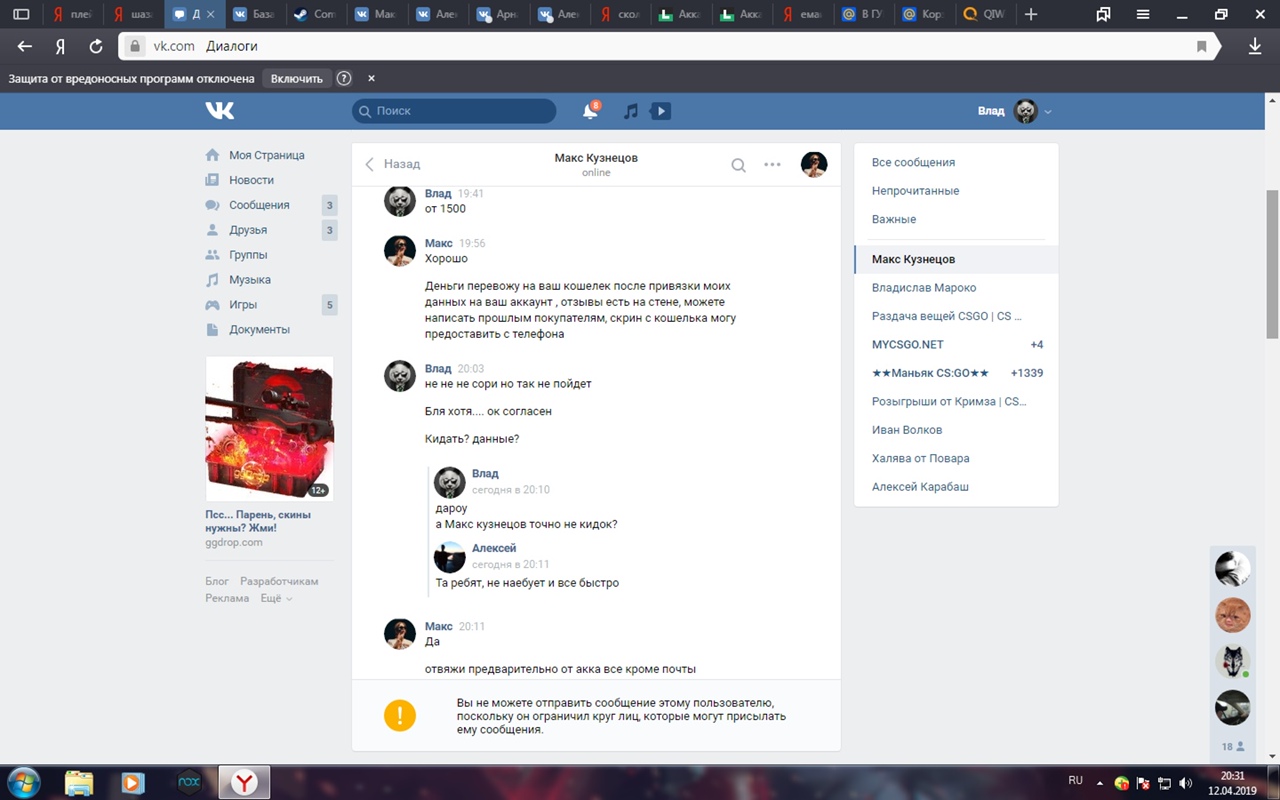Open Yandex Browser from the taskbar
This screenshot has width=1280, height=800.
243,782
